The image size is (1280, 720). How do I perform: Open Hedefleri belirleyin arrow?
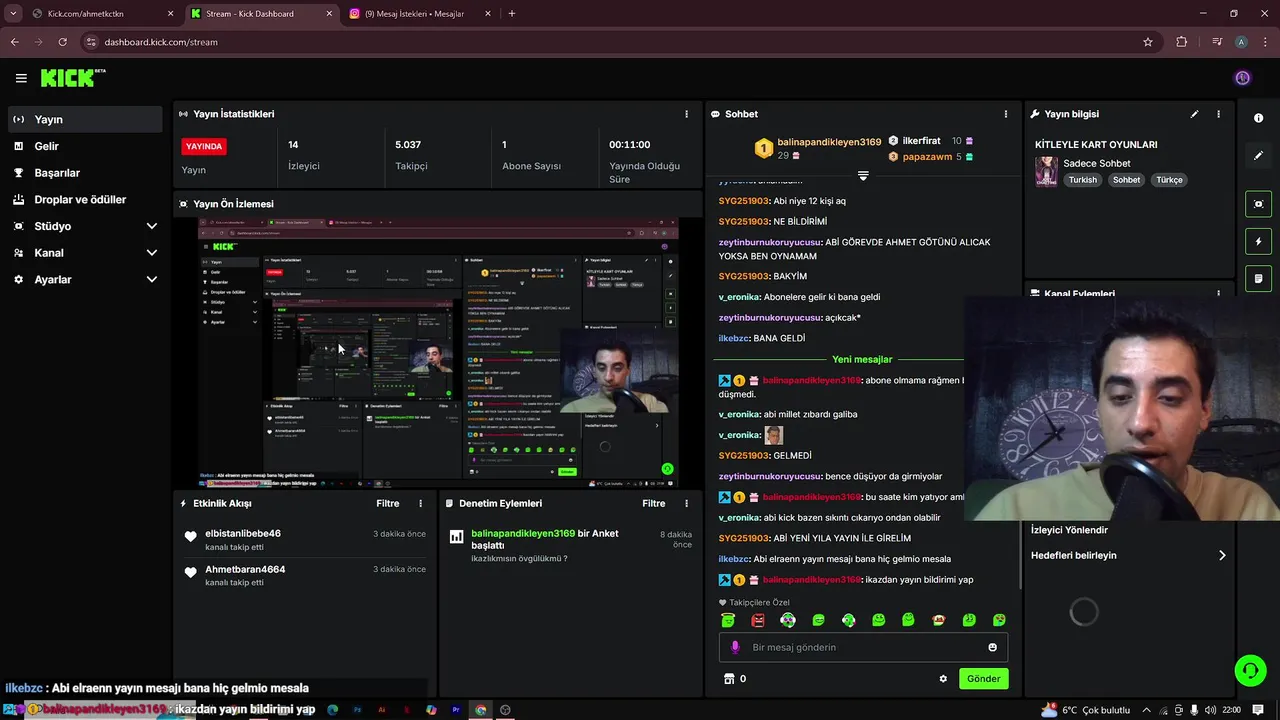tap(1222, 556)
